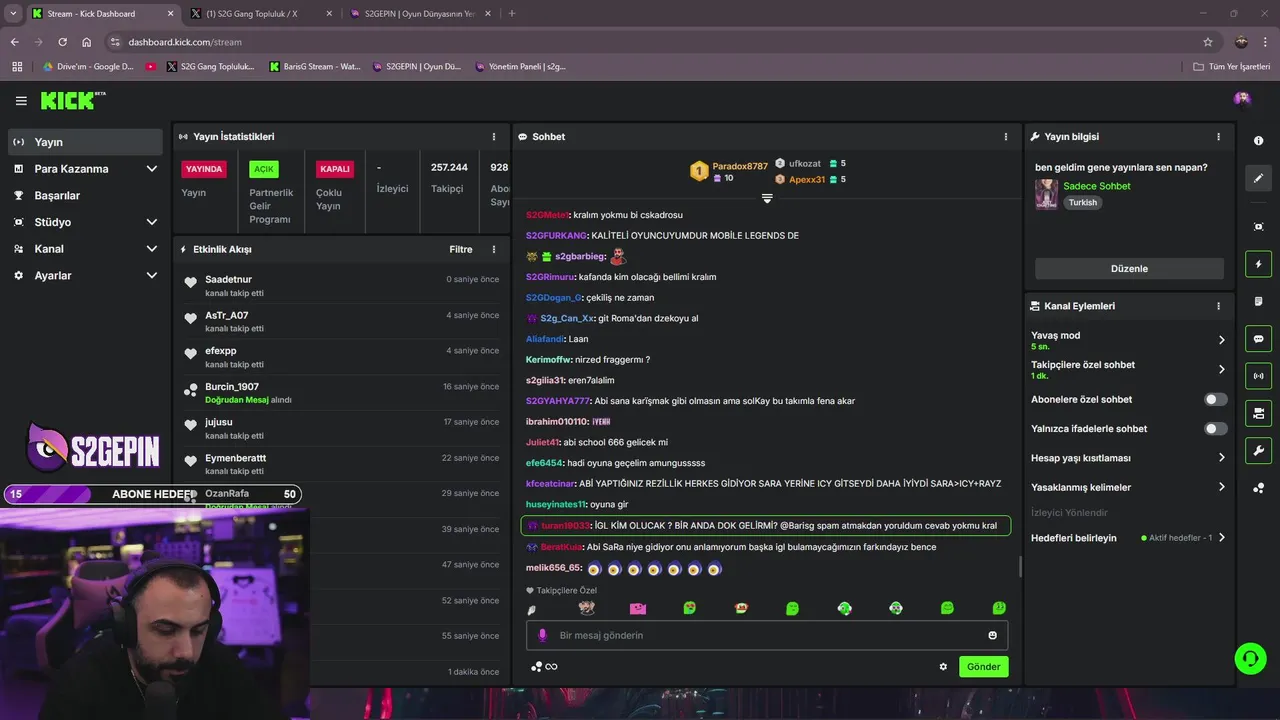
Task: Open Başarılar in the left sidebar
Action: click(84, 196)
